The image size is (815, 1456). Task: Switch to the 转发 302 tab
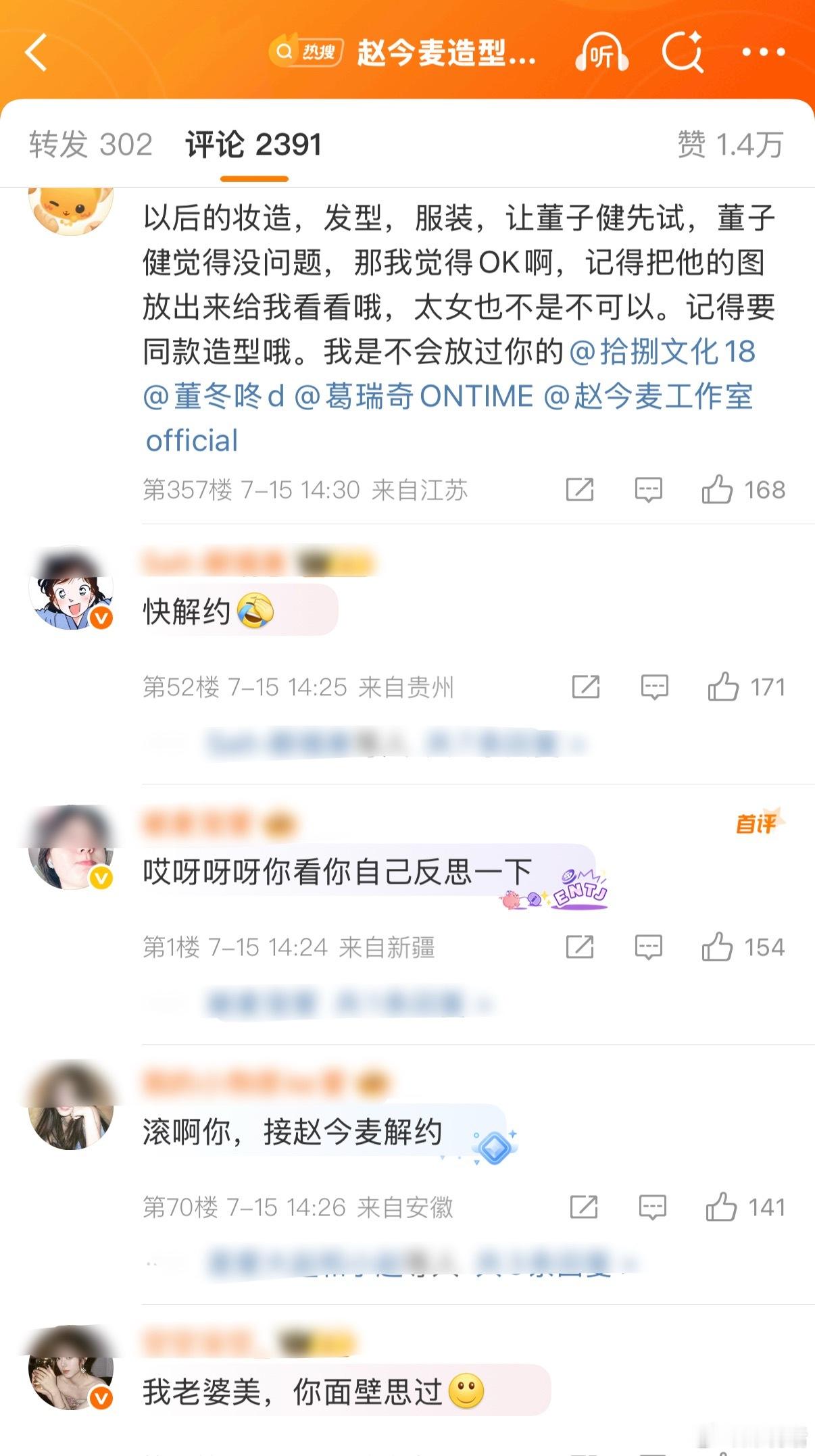point(91,145)
